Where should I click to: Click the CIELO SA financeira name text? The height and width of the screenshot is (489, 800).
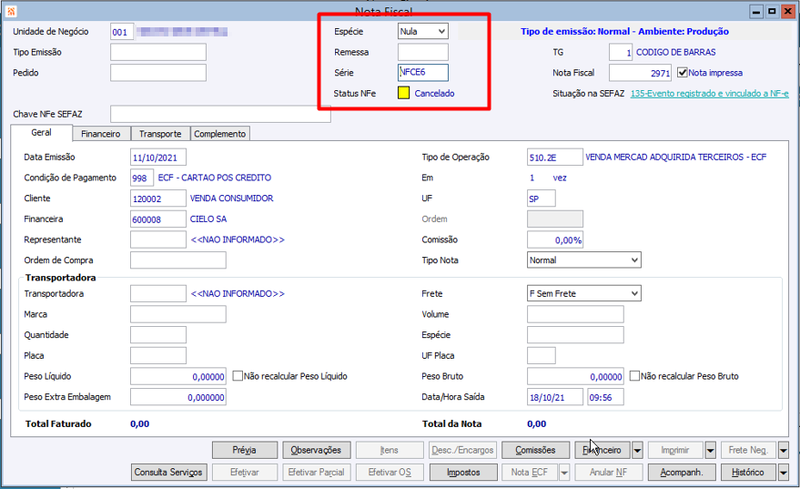pyautogui.click(x=208, y=219)
